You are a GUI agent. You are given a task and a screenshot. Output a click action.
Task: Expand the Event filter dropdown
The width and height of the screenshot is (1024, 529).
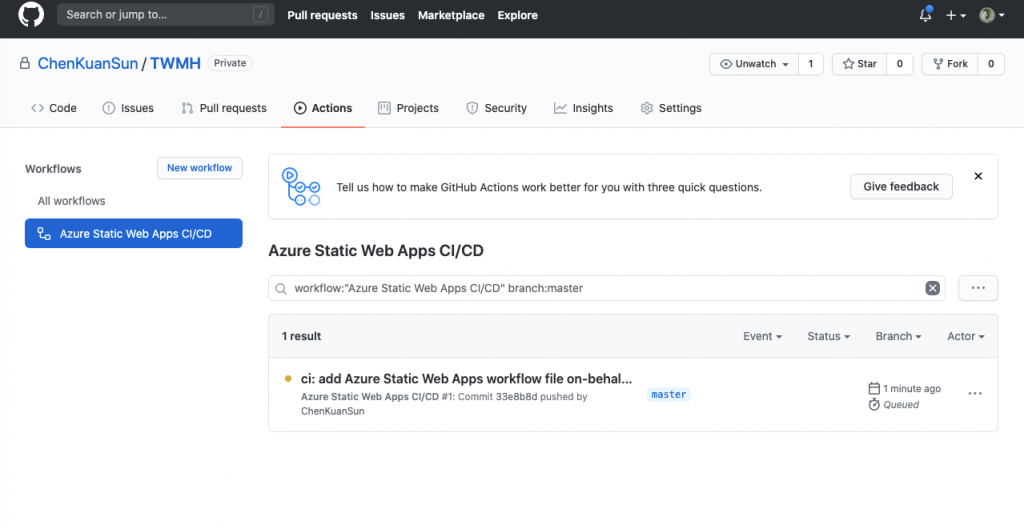coord(762,336)
